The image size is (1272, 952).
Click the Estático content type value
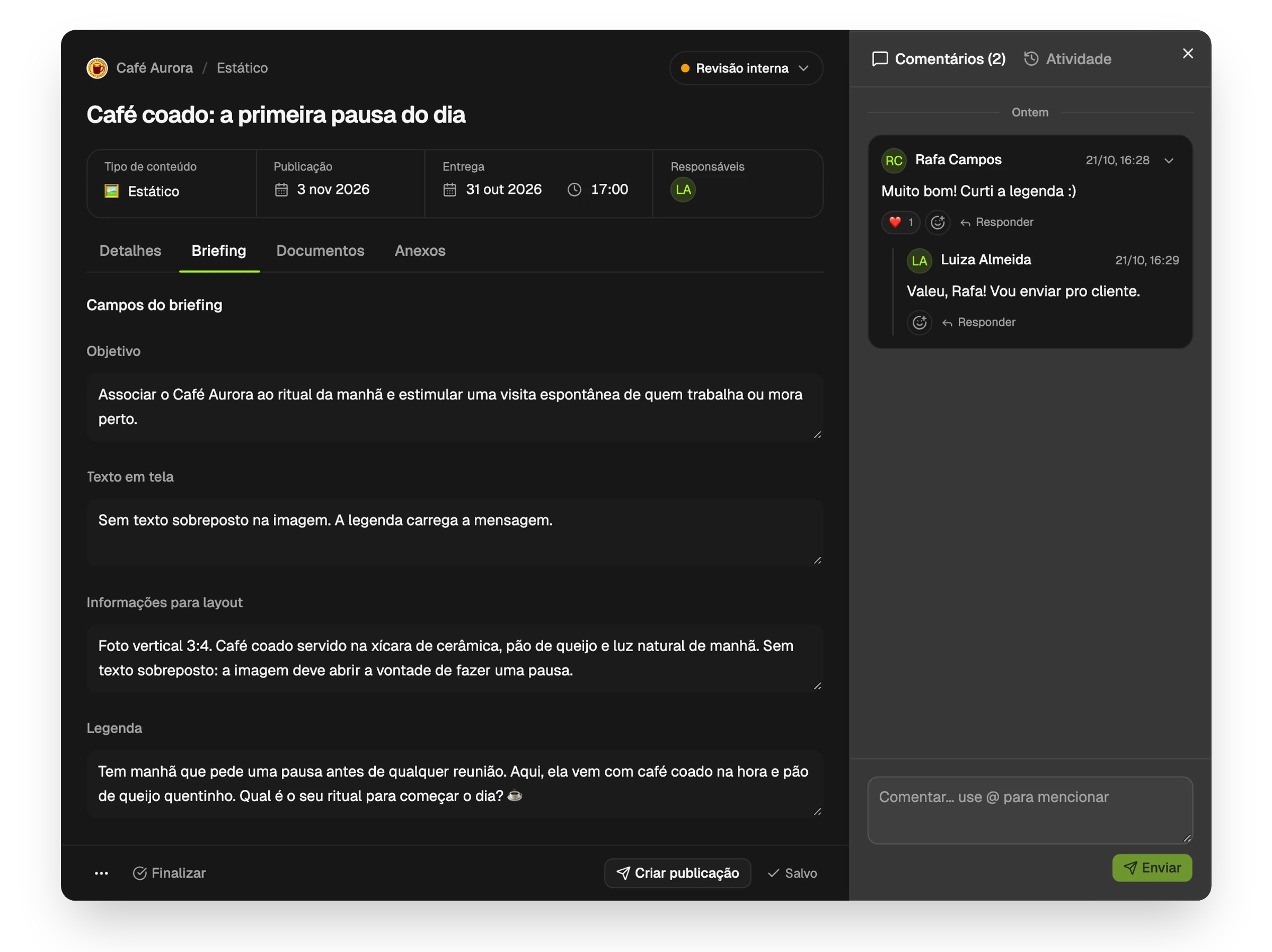154,191
